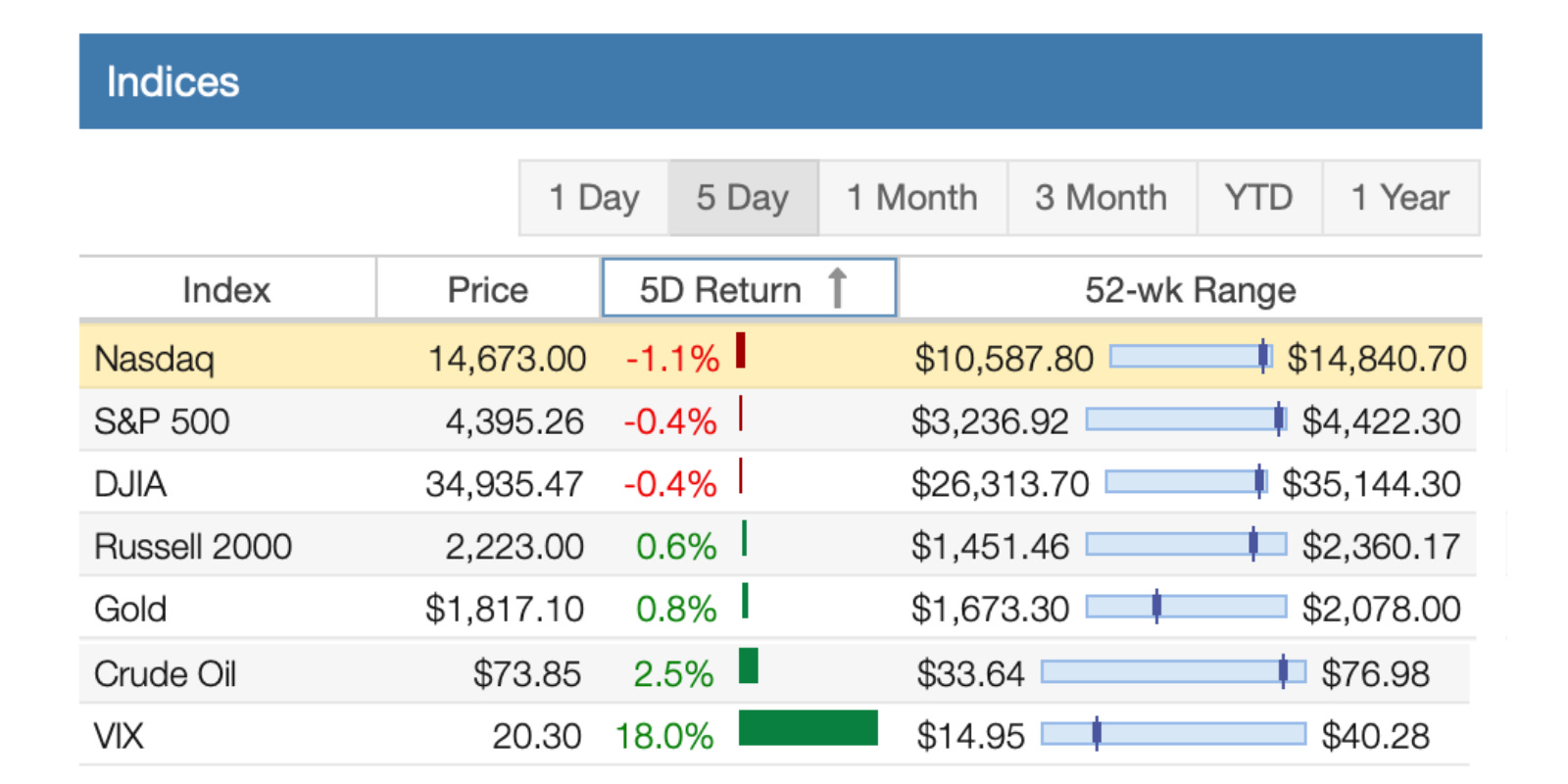1568x784 pixels.
Task: Select the 5 Day tab
Action: [x=743, y=198]
